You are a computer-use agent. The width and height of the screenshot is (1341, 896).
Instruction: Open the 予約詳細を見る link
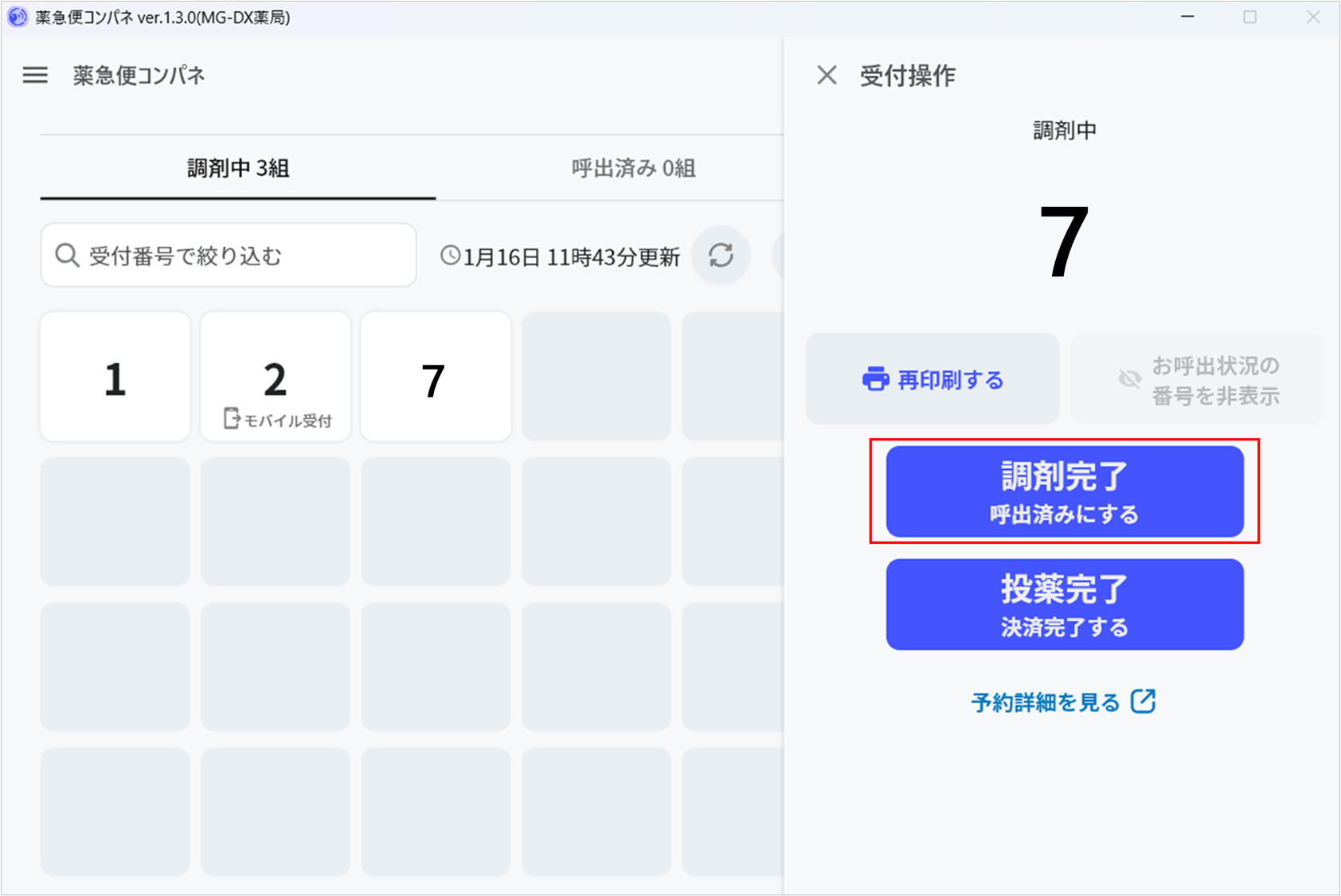pos(1045,702)
